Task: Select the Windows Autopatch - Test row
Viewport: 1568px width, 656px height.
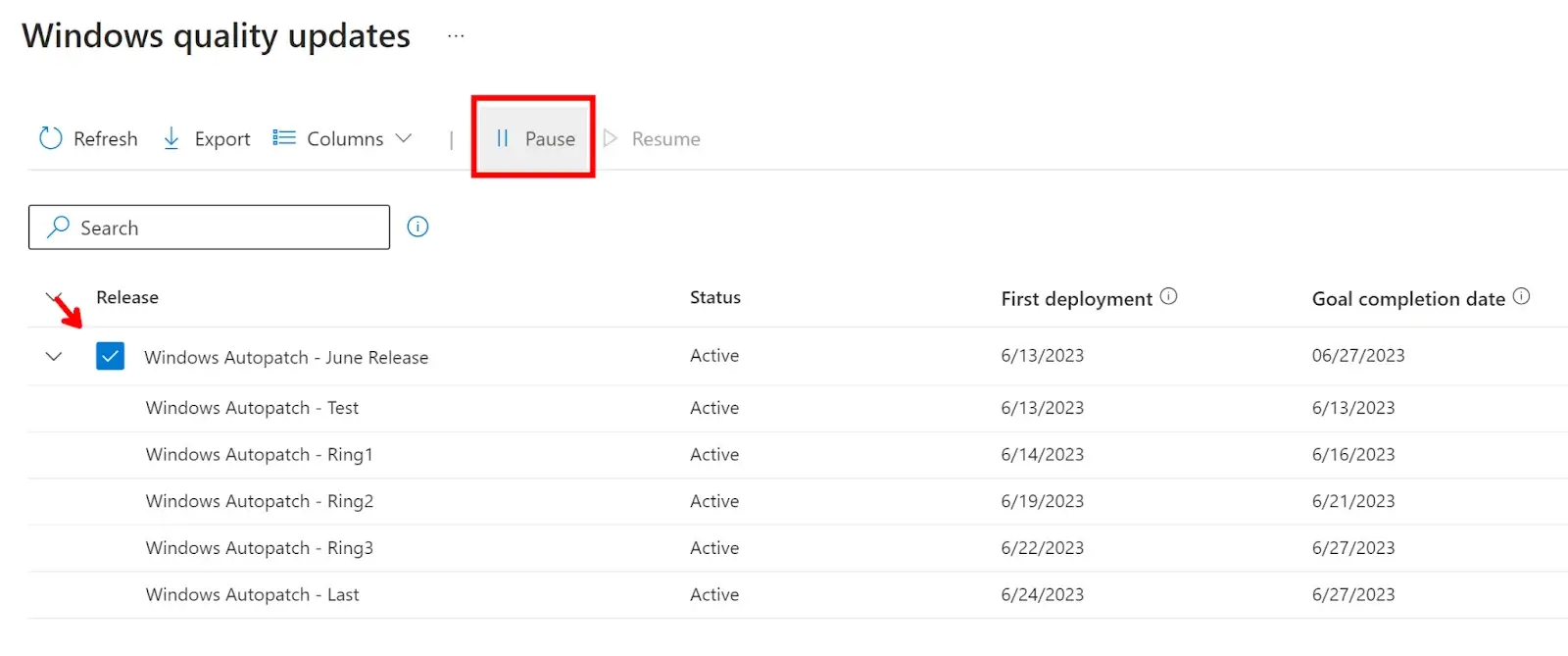Action: coord(798,408)
